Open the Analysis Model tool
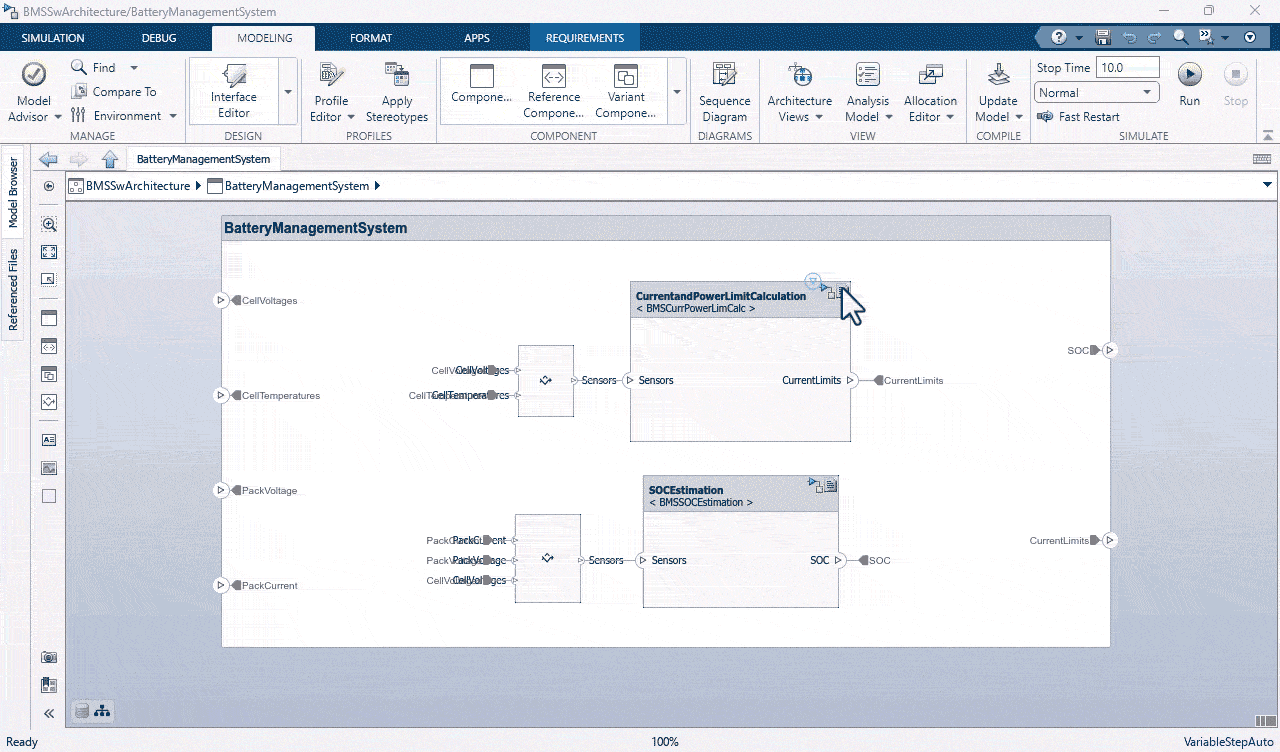The width and height of the screenshot is (1280, 752). coord(867,92)
